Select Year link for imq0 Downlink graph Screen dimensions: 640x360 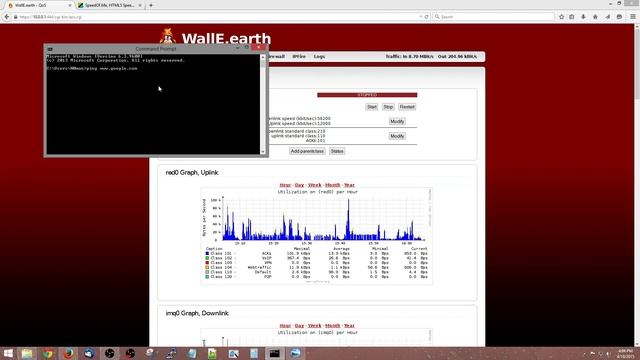(x=349, y=326)
